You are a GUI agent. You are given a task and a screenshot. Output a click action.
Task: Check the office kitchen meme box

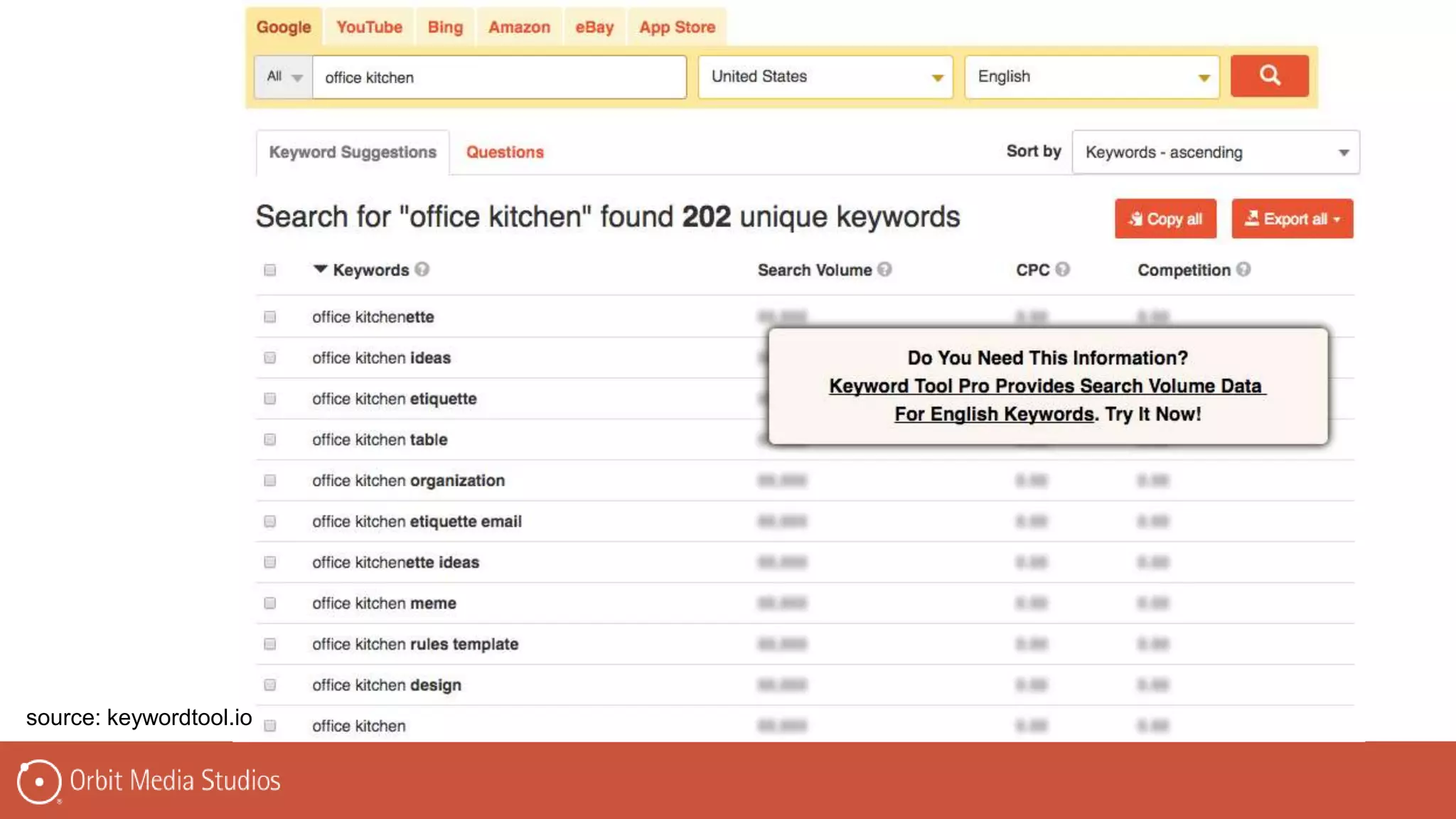click(x=270, y=603)
